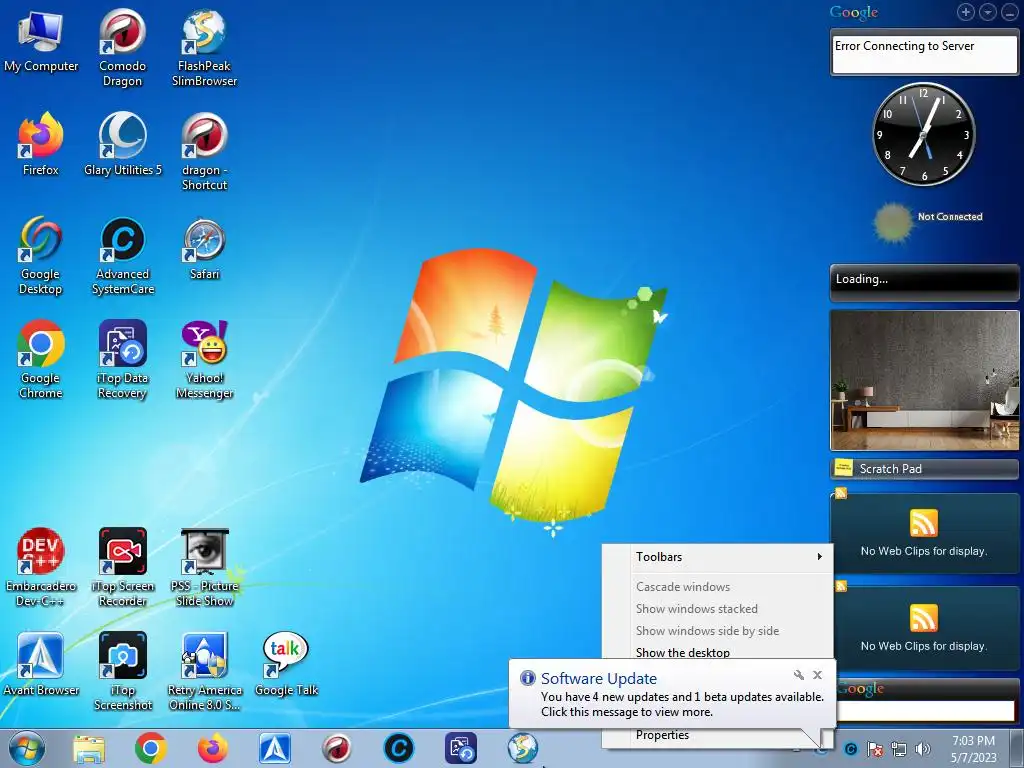
Task: Click the Google Talk desktop icon
Action: 286,664
